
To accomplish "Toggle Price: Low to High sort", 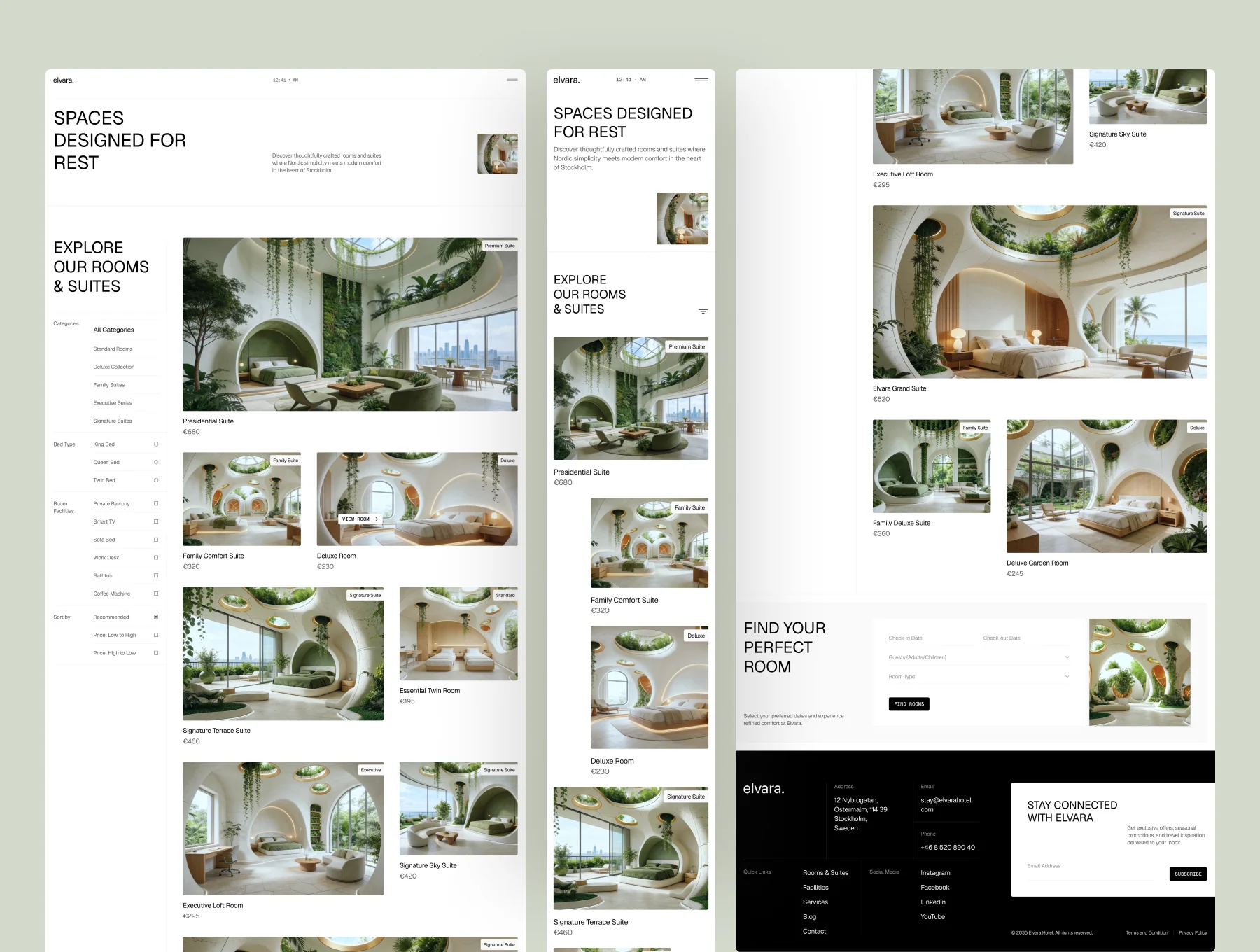I will [156, 635].
